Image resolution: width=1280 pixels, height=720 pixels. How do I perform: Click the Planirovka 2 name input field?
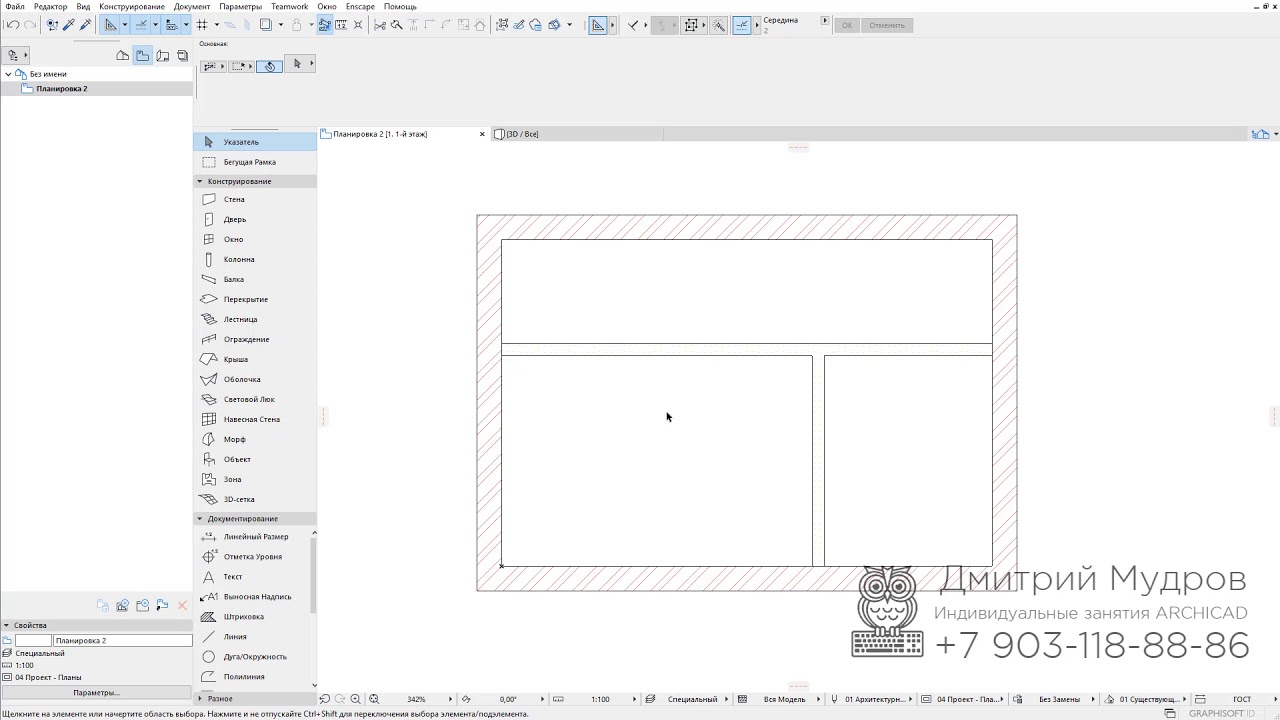pos(122,640)
